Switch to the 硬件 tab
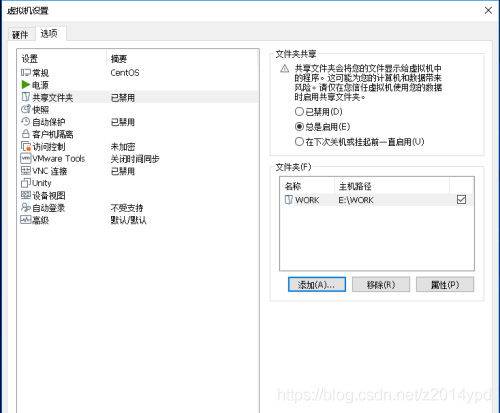The image size is (500, 413). (20, 34)
